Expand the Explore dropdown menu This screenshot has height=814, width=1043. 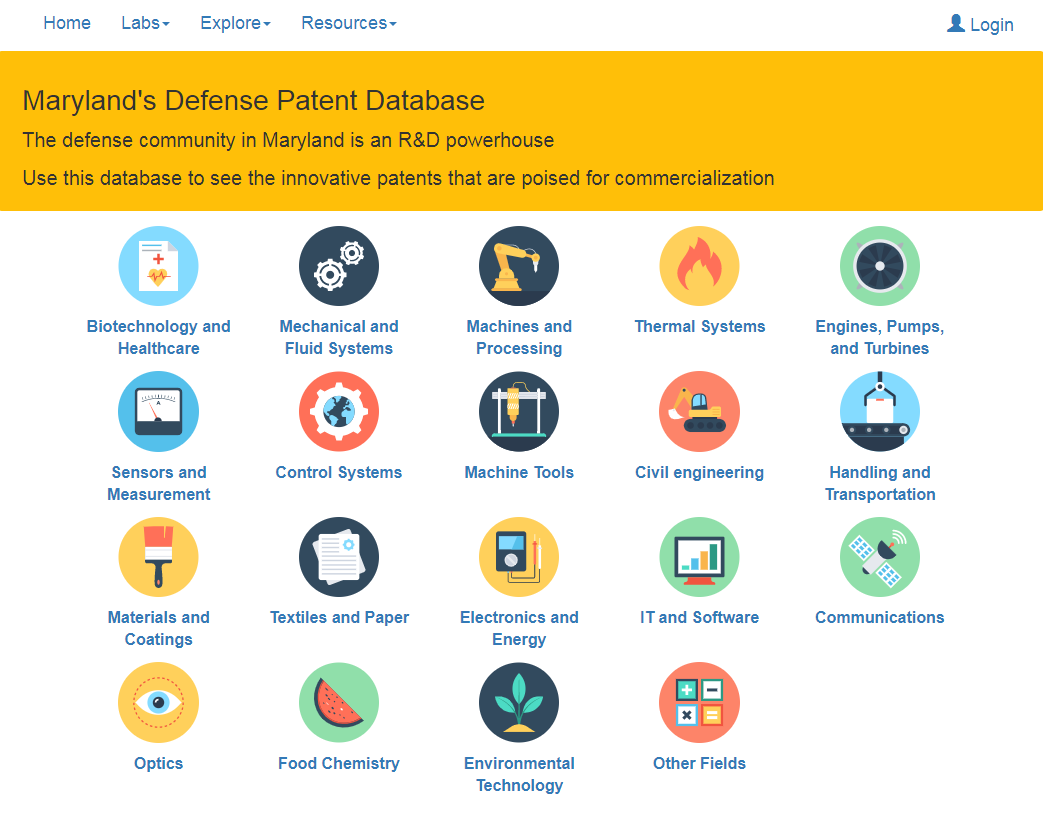[x=235, y=23]
